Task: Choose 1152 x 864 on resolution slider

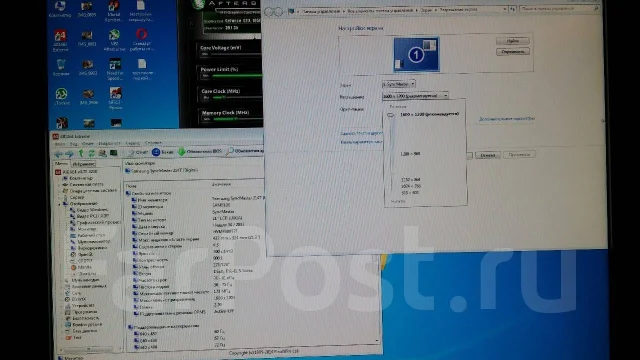Action: click(411, 180)
